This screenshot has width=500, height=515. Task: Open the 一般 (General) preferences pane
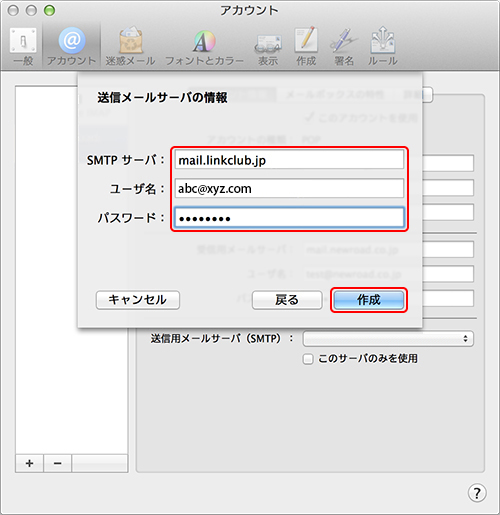pos(23,47)
